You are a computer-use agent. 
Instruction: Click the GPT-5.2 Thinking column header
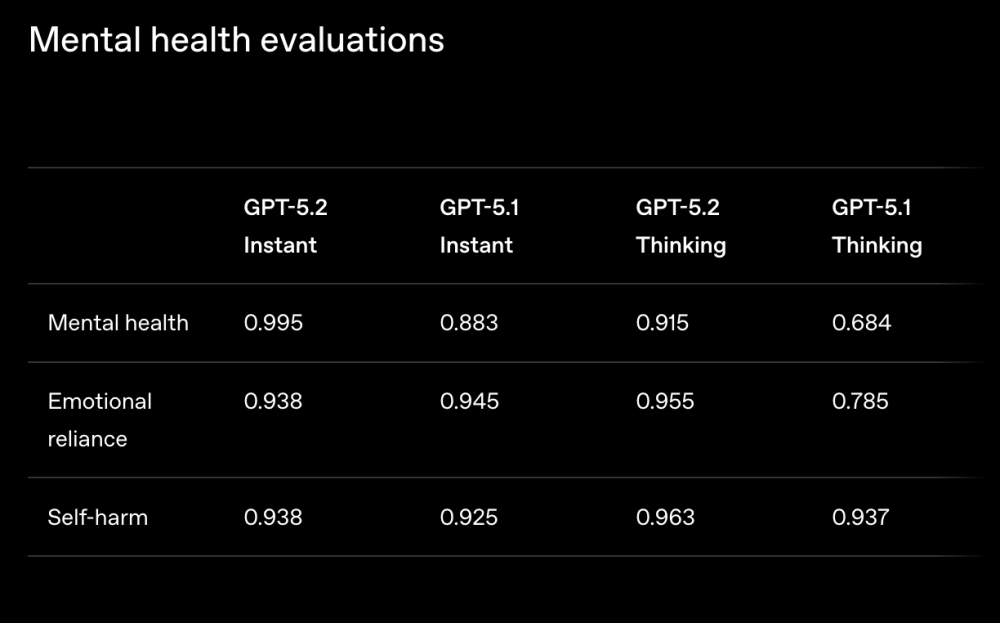(680, 226)
